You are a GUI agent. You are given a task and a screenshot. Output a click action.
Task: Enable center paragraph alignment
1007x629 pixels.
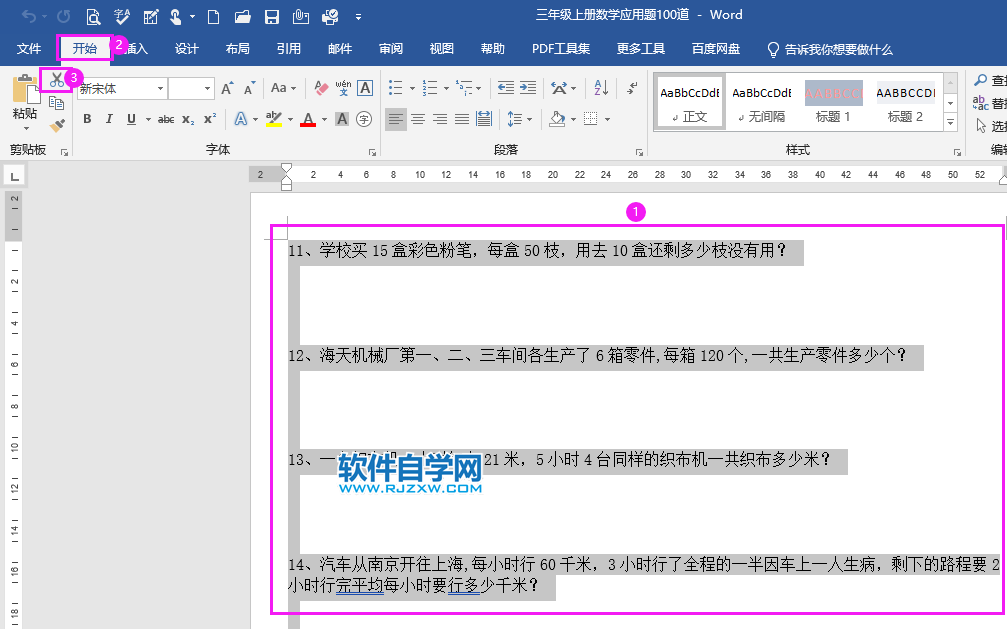[418, 119]
